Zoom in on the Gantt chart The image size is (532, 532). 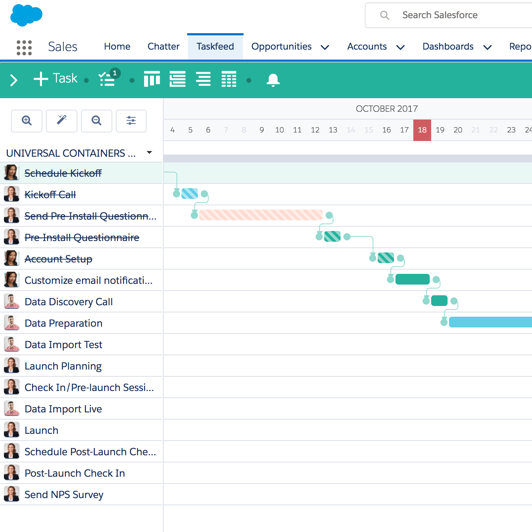pyautogui.click(x=27, y=120)
